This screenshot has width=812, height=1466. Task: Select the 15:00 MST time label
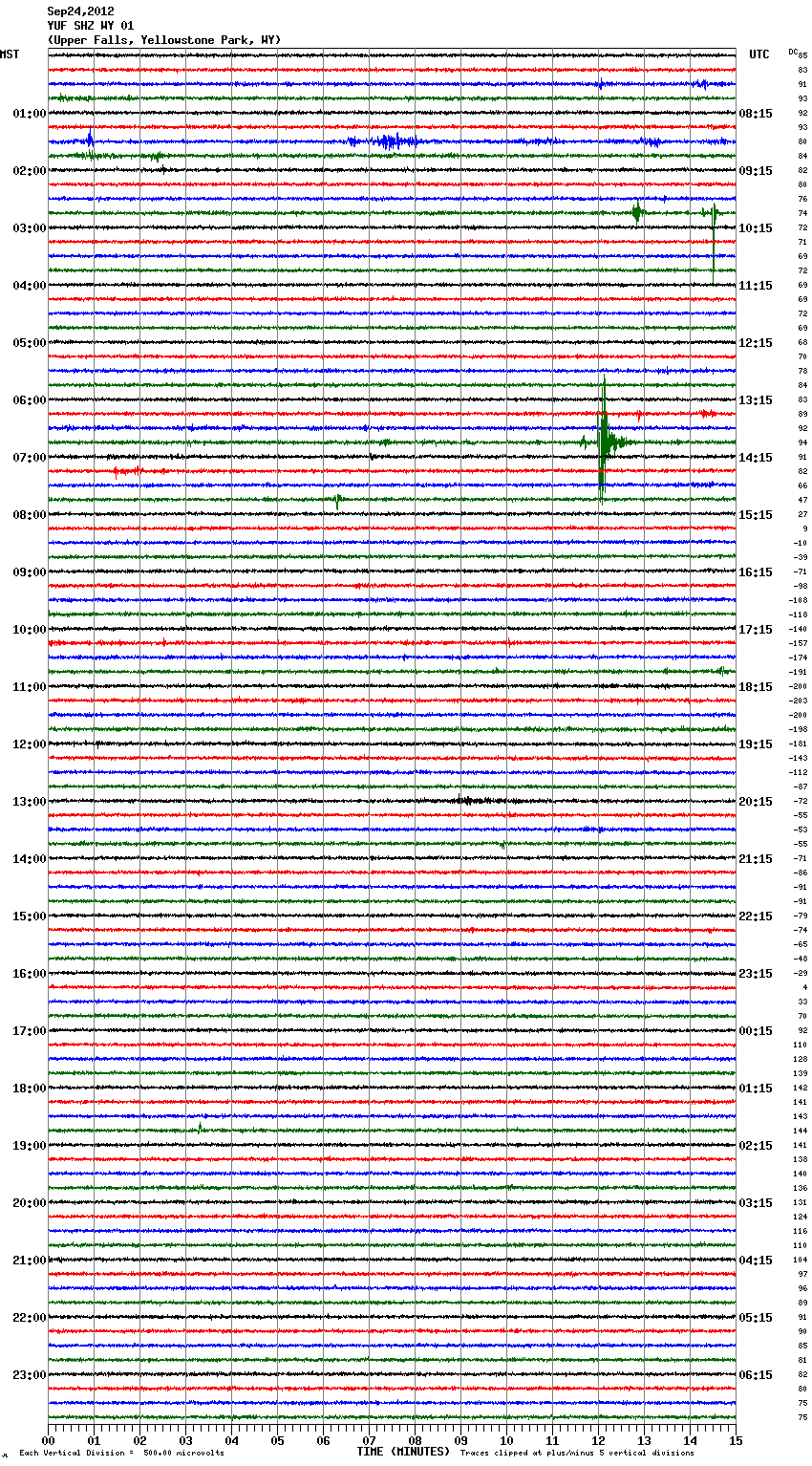point(30,916)
